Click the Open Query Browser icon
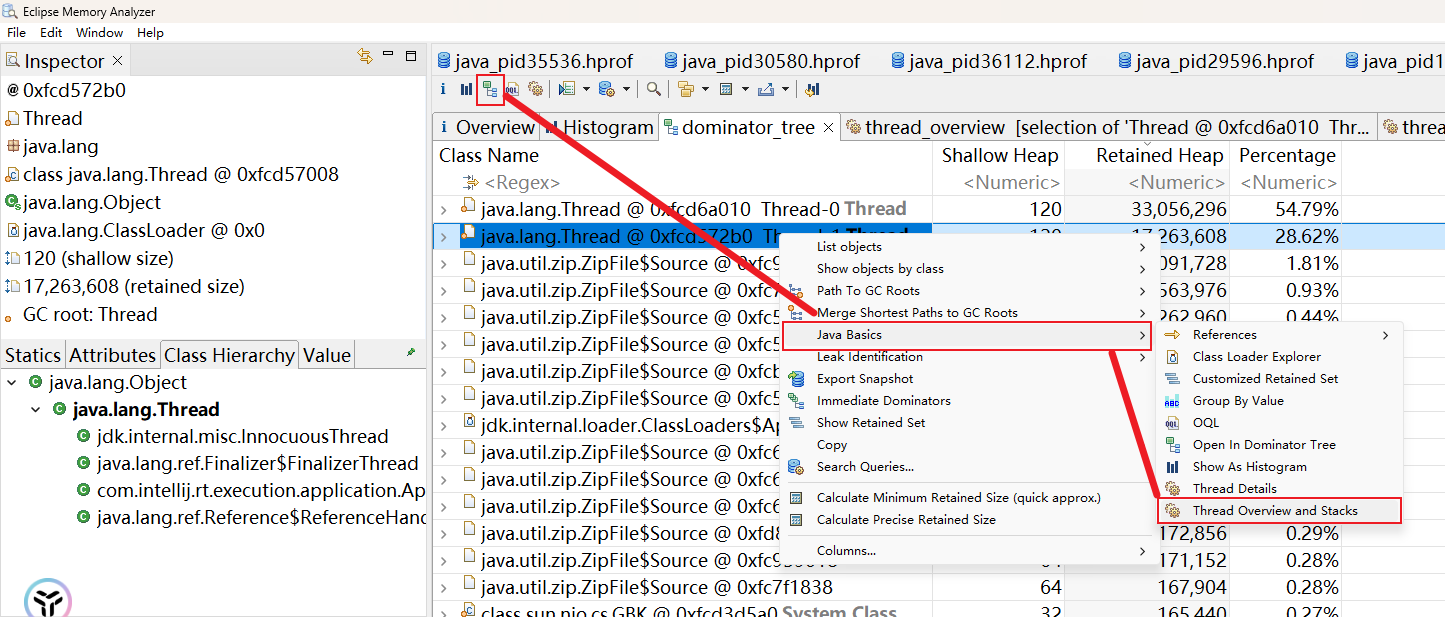Screen dimensions: 1445x617 pyautogui.click(x=606, y=89)
